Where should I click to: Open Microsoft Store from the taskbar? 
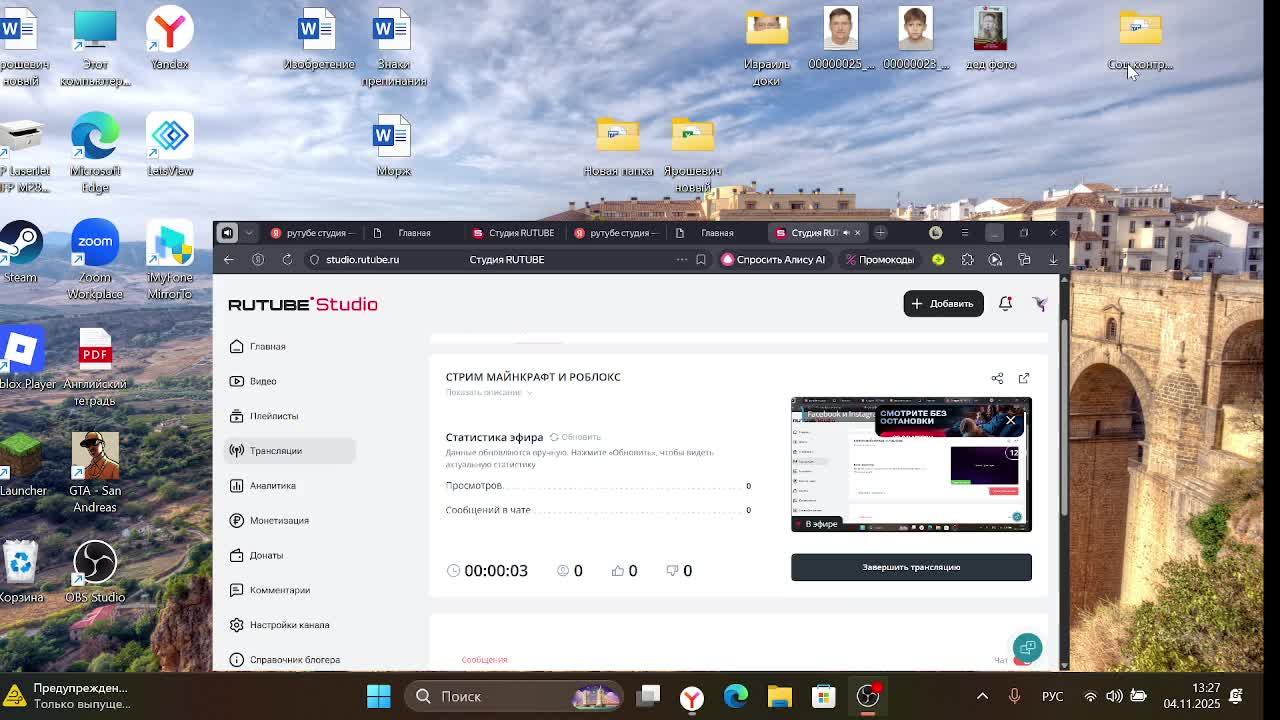(824, 696)
